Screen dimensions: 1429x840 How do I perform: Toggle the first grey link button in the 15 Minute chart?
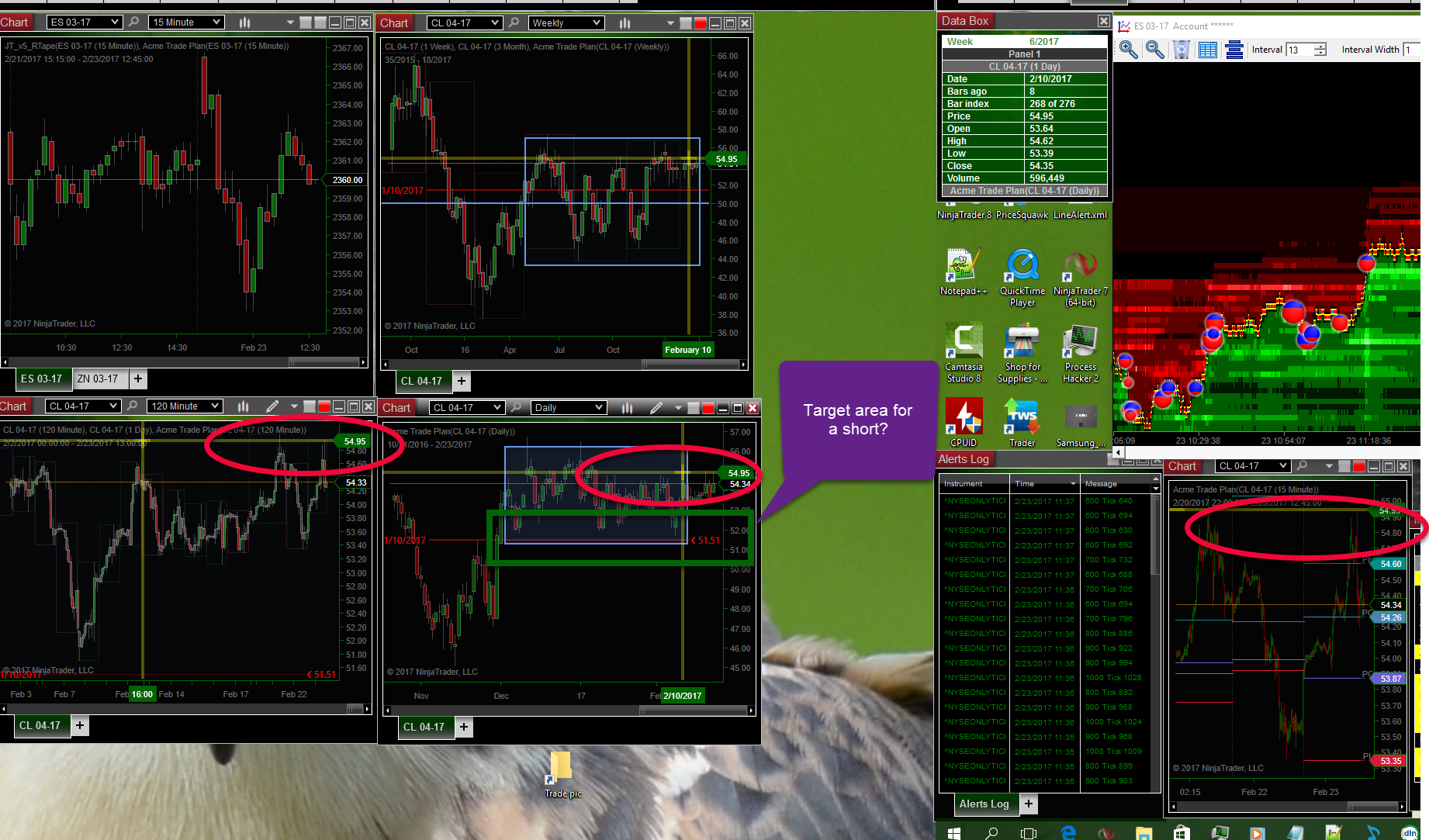point(306,22)
